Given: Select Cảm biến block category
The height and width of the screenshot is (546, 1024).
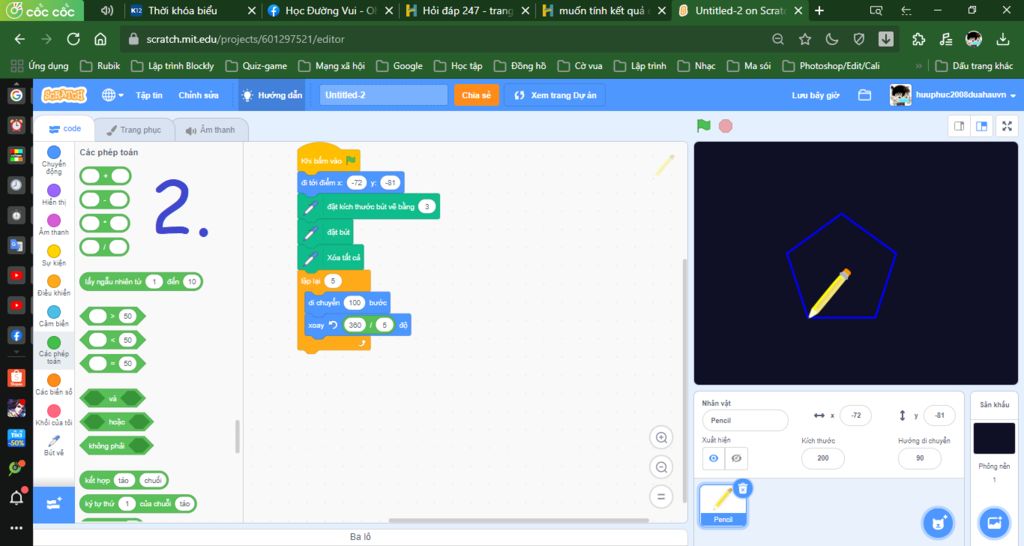Looking at the screenshot, I should 54,315.
